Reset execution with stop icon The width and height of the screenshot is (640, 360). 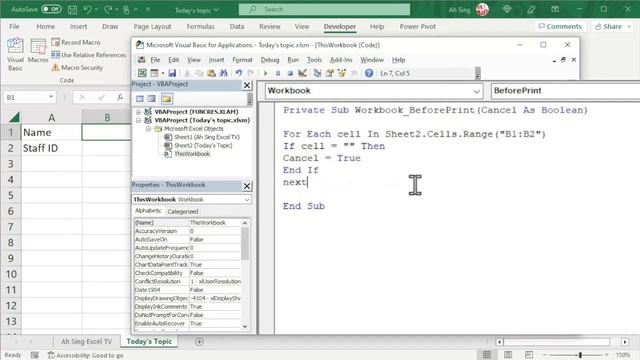pyautogui.click(x=290, y=73)
